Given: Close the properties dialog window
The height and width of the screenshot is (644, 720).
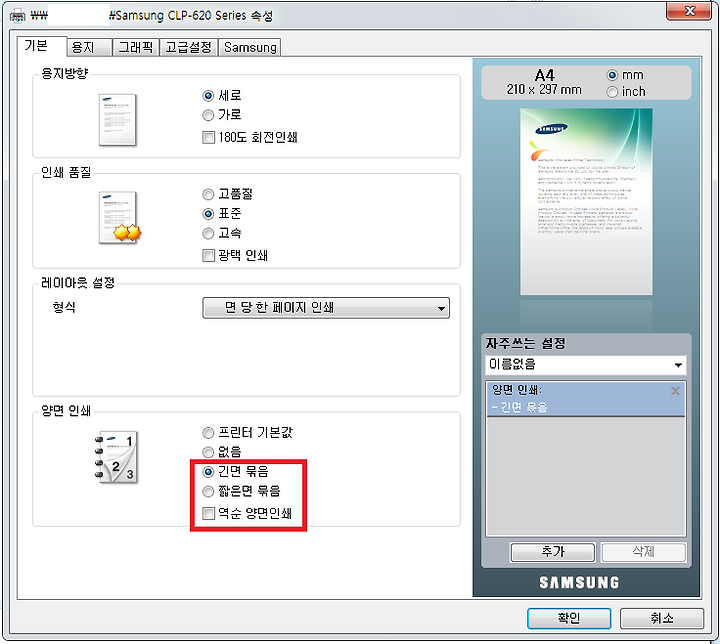Looking at the screenshot, I should tap(689, 11).
